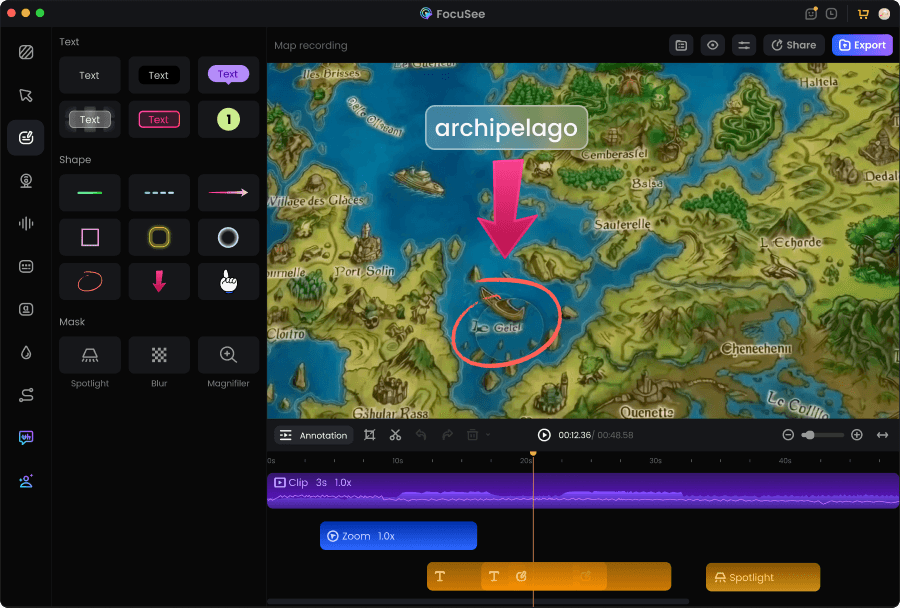The height and width of the screenshot is (608, 900).
Task: Open the water drop sidebar icon
Action: 26,353
